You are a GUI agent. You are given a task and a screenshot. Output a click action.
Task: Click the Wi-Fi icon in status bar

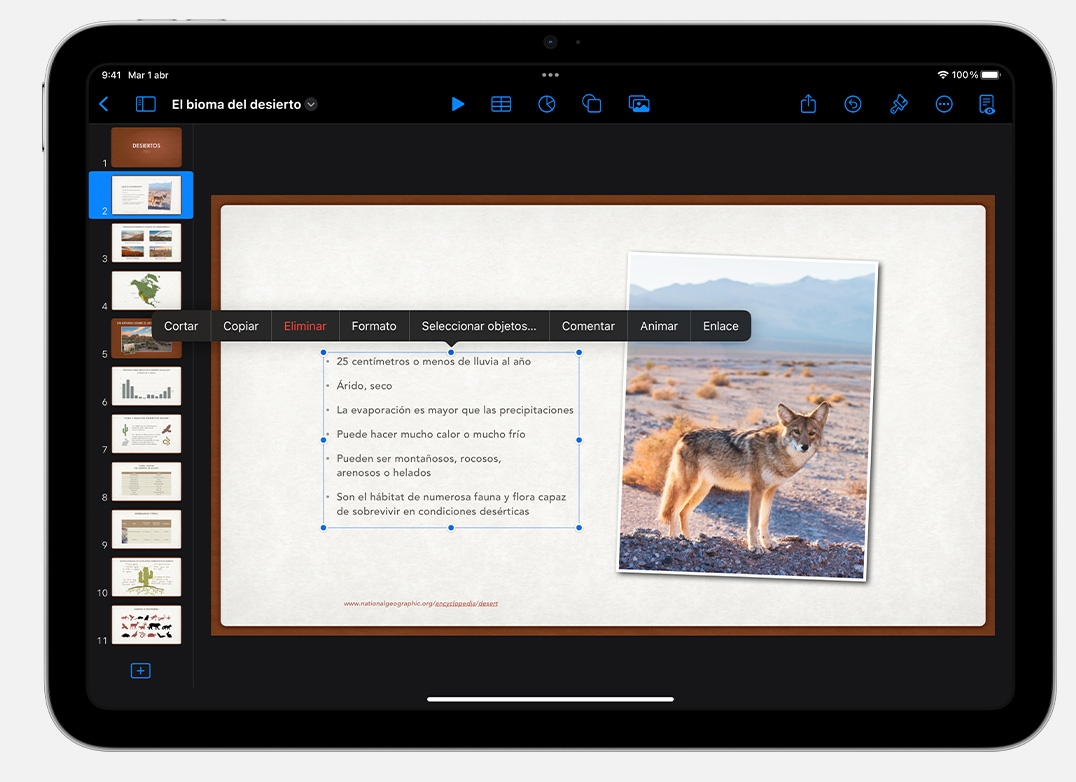click(x=943, y=75)
